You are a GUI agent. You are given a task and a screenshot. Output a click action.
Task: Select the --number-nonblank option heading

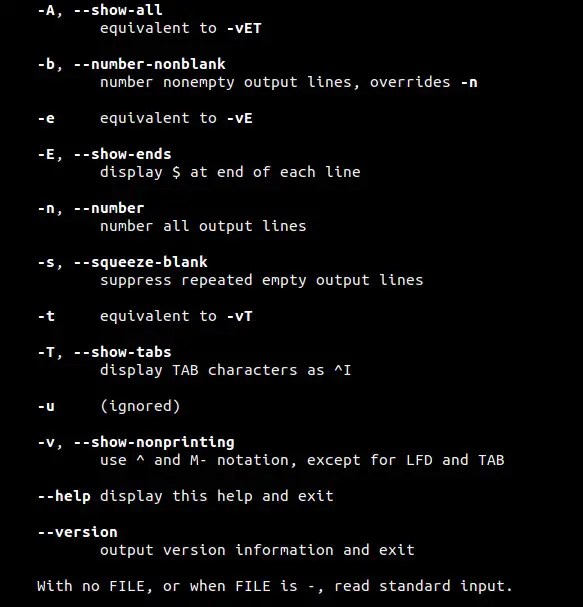coord(149,64)
